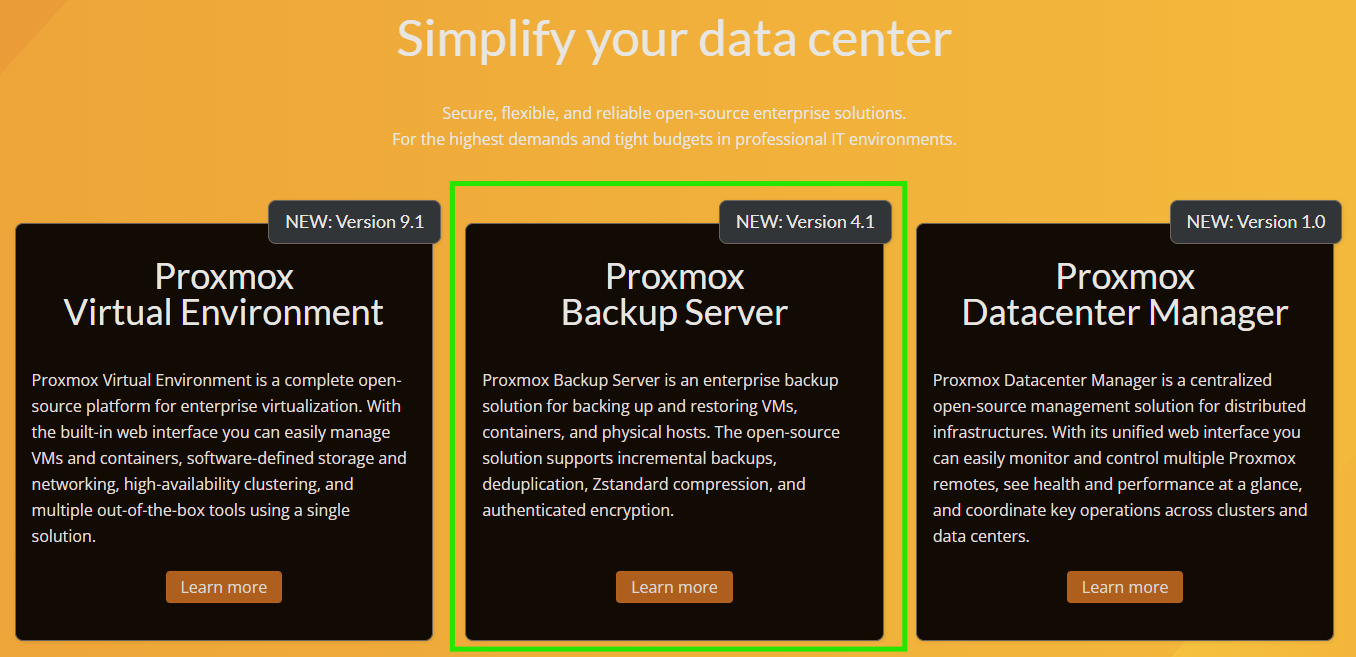Click the line about highest demands and tight budgets
Image resolution: width=1356 pixels, height=657 pixels.
point(674,139)
